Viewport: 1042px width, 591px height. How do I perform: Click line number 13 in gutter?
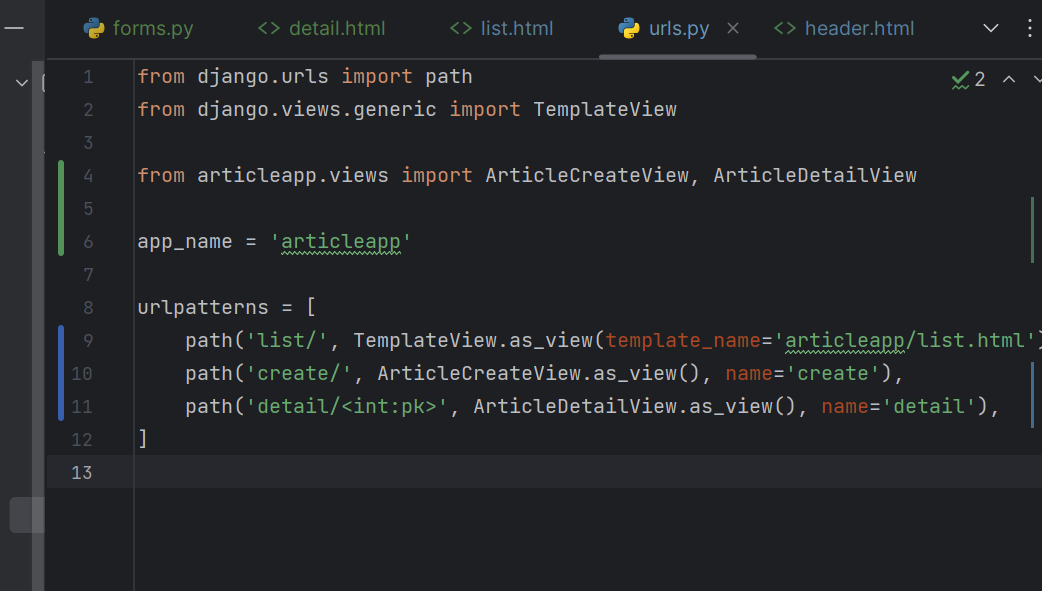tap(82, 473)
